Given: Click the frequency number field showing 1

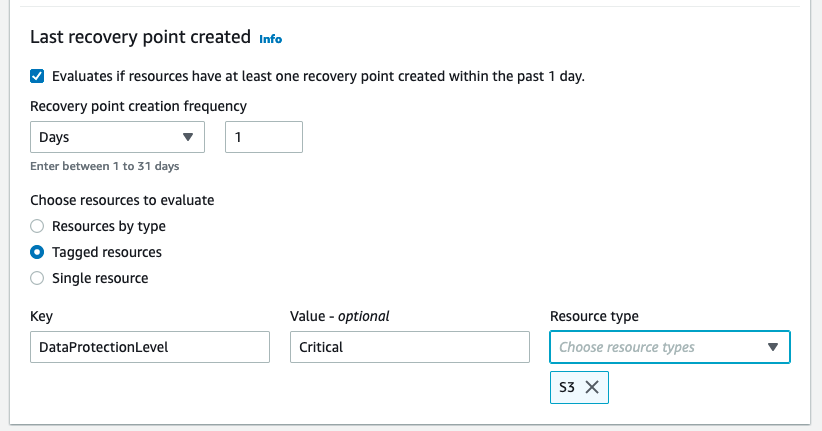Looking at the screenshot, I should click(264, 138).
